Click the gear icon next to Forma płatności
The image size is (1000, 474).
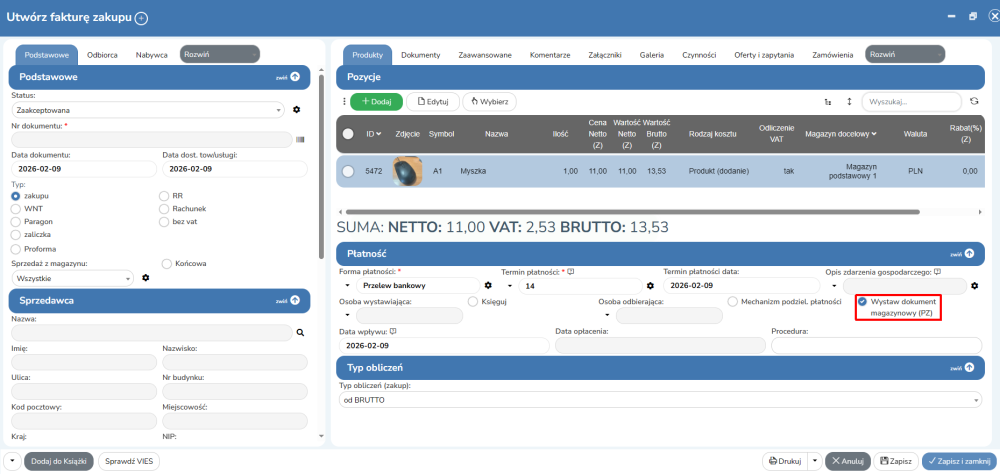coord(488,286)
